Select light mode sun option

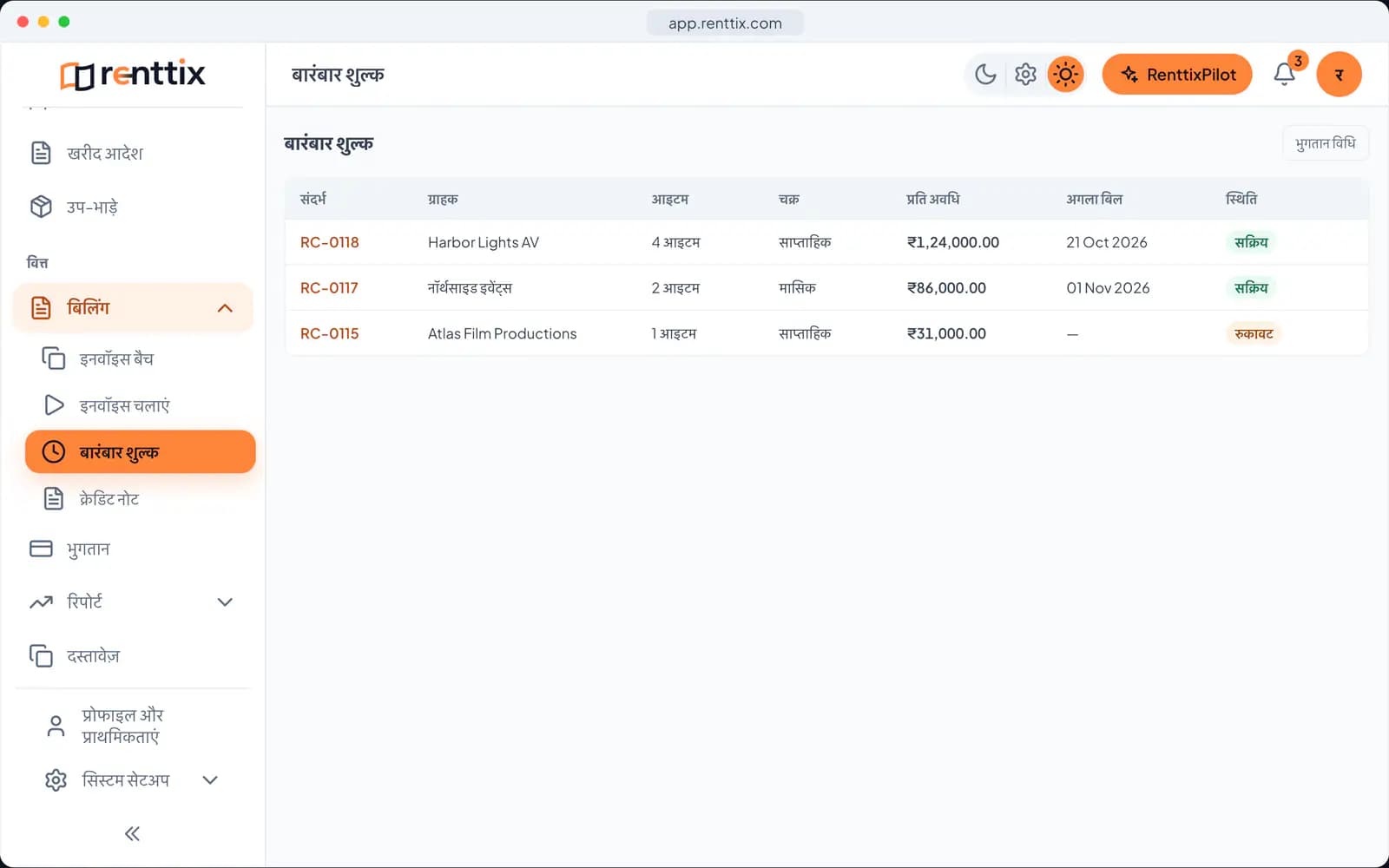coord(1065,75)
